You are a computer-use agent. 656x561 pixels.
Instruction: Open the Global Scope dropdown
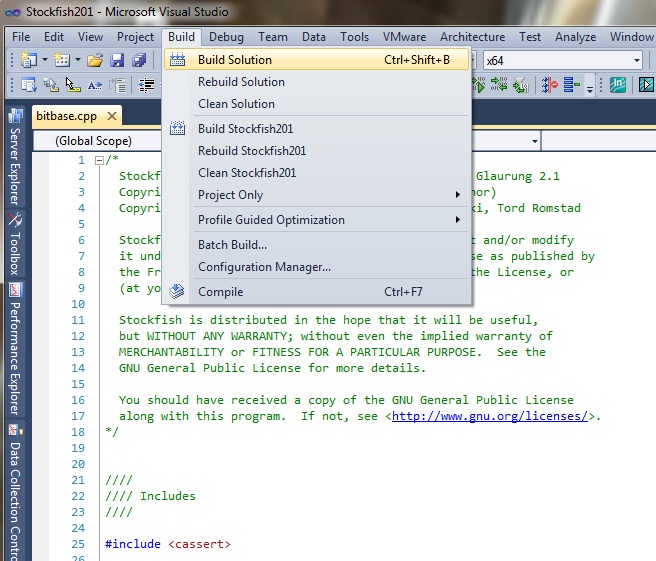point(97,141)
